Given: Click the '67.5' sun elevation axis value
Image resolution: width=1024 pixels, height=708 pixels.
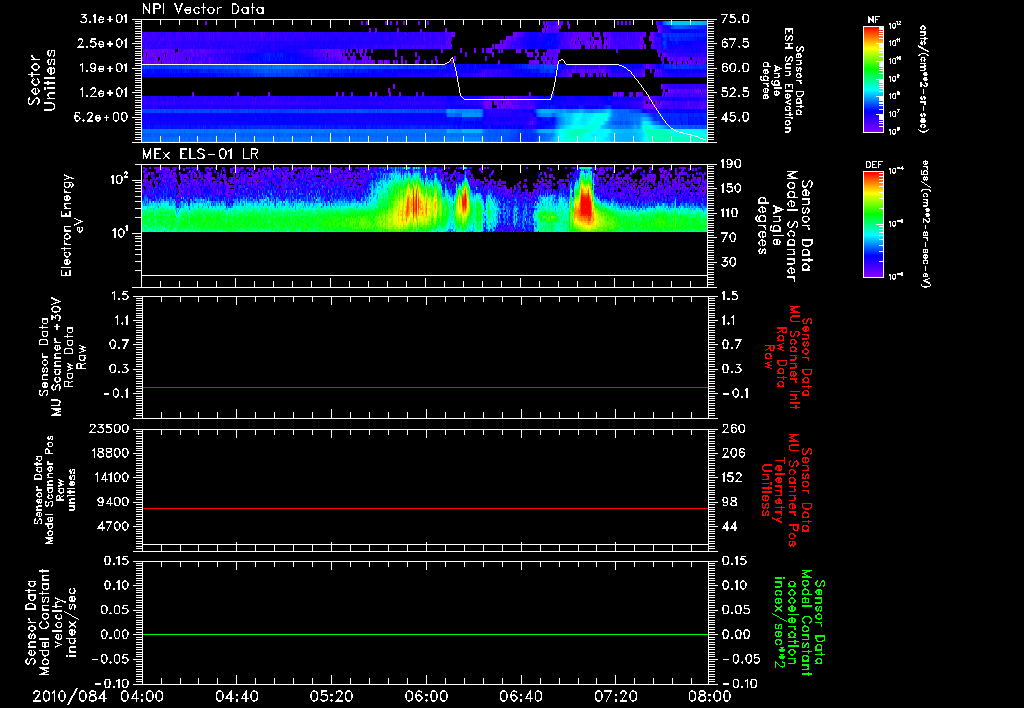Looking at the screenshot, I should (x=735, y=43).
